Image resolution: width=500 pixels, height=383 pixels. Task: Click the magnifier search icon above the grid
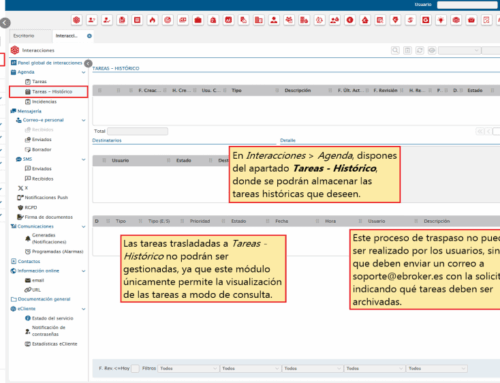[395, 50]
